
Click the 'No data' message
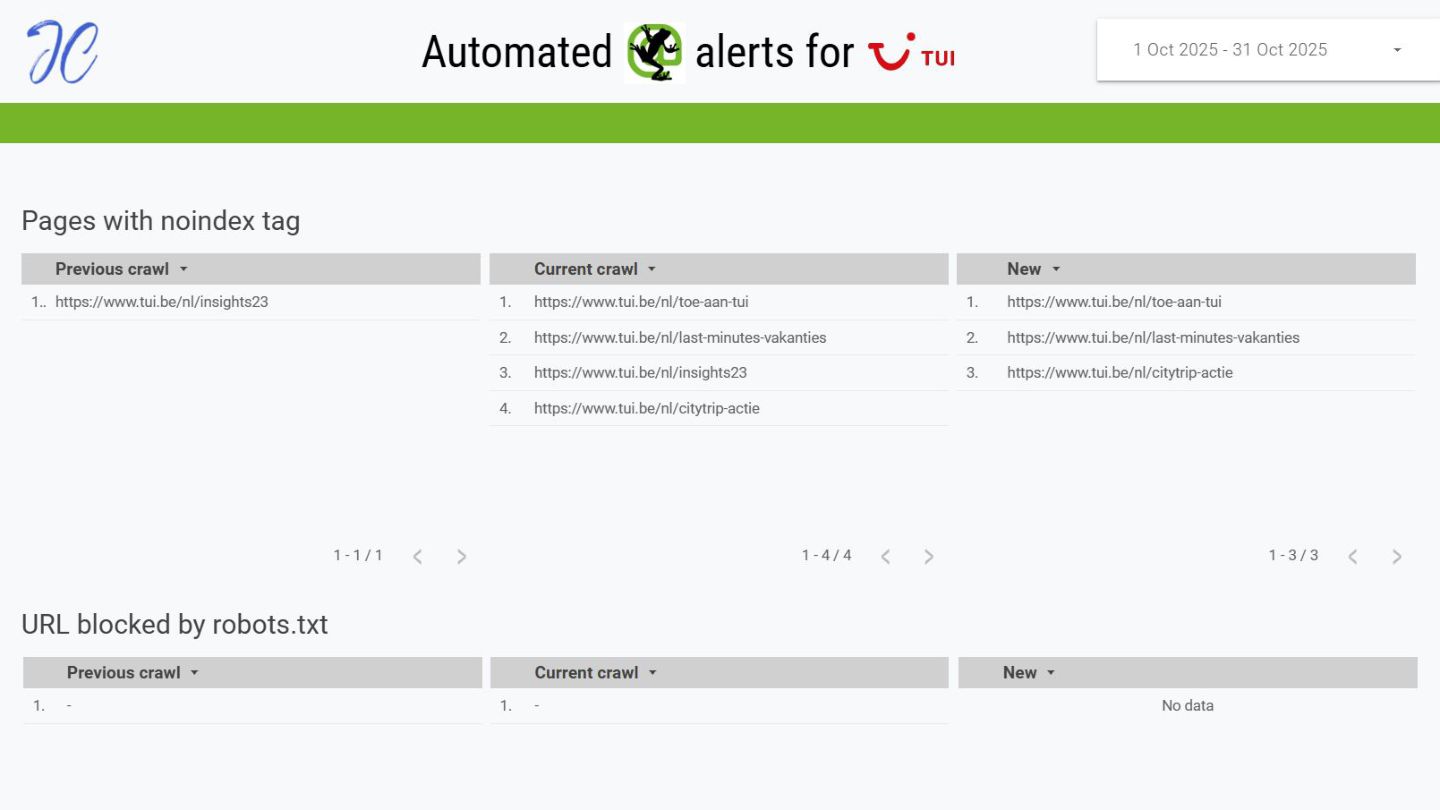click(x=1188, y=706)
